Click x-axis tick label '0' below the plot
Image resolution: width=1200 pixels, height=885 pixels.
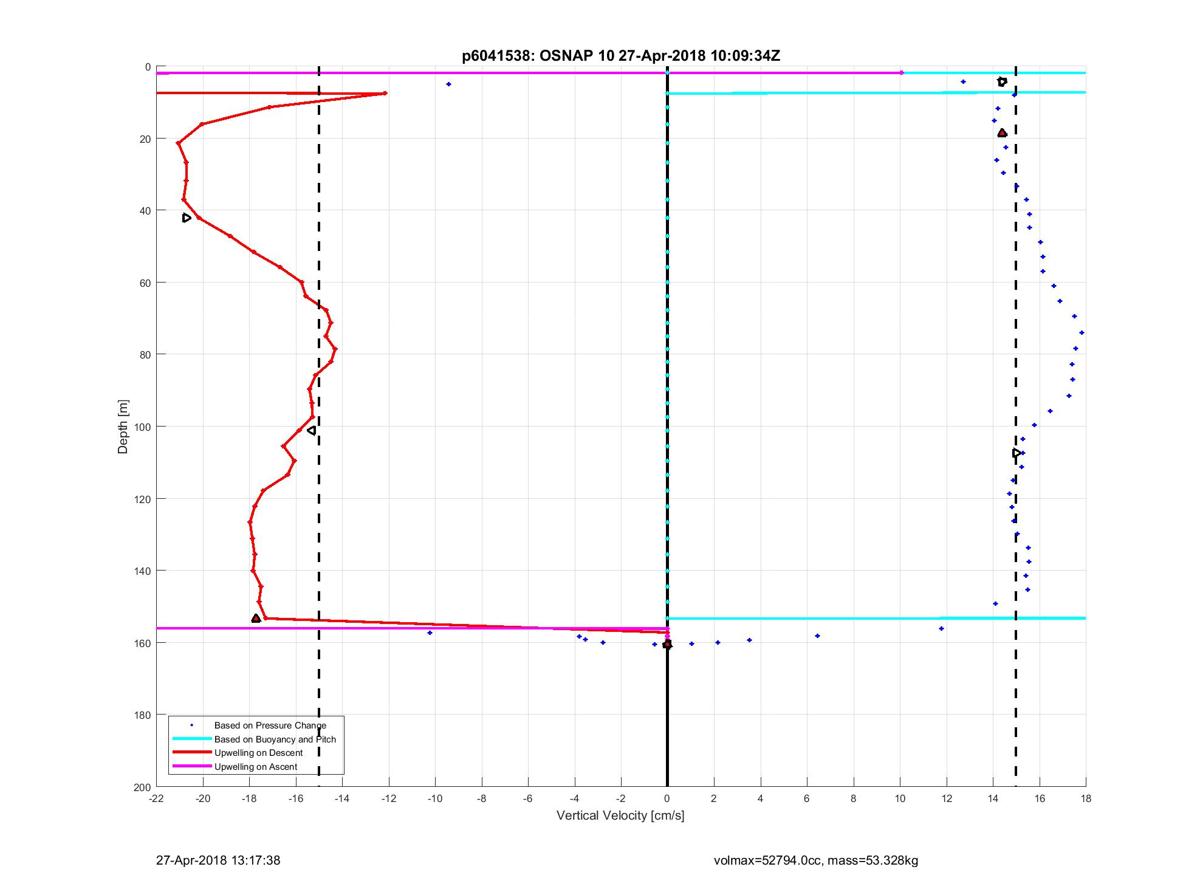coord(668,799)
